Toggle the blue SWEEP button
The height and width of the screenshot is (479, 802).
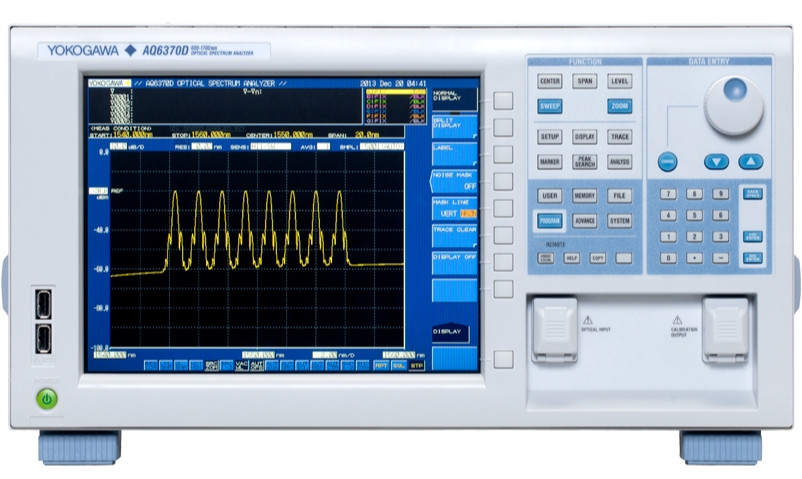549,106
